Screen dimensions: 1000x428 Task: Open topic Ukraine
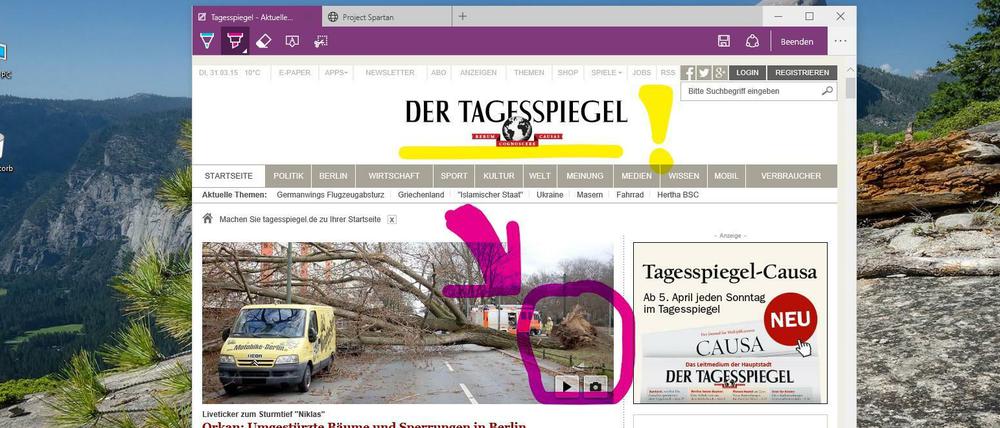click(550, 195)
